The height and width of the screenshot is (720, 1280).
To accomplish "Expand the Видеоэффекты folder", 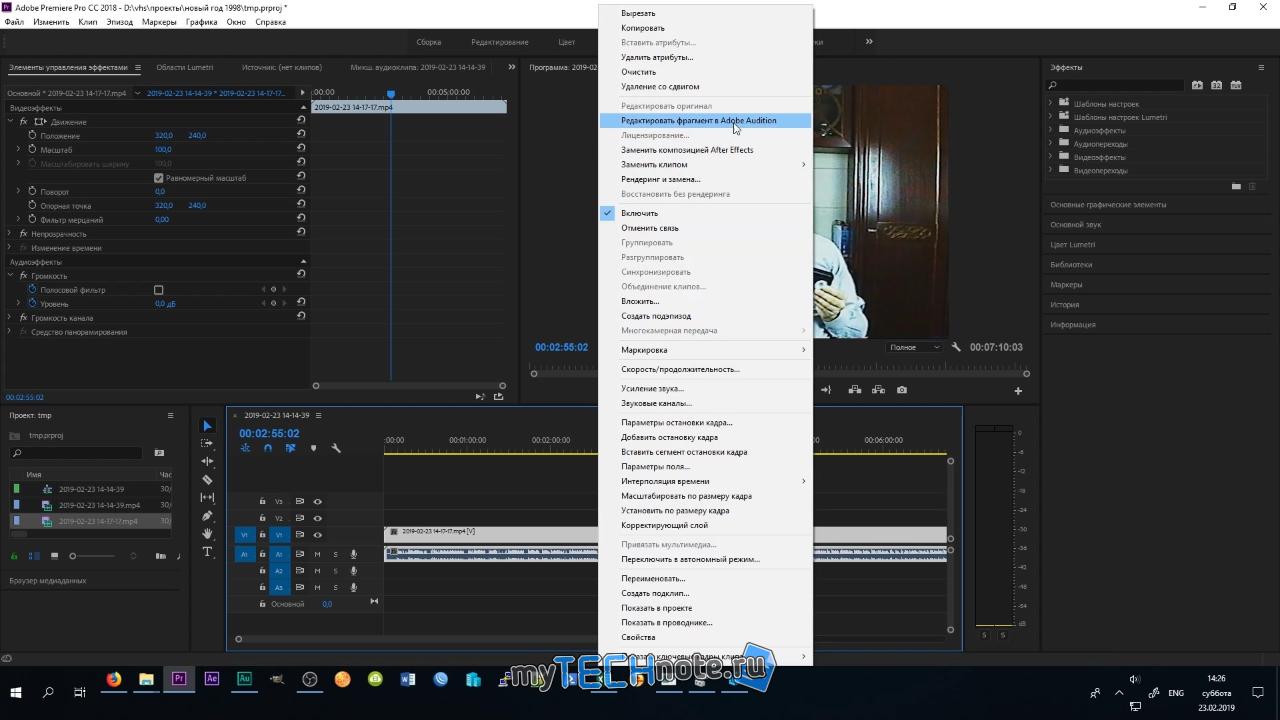I will (1050, 157).
